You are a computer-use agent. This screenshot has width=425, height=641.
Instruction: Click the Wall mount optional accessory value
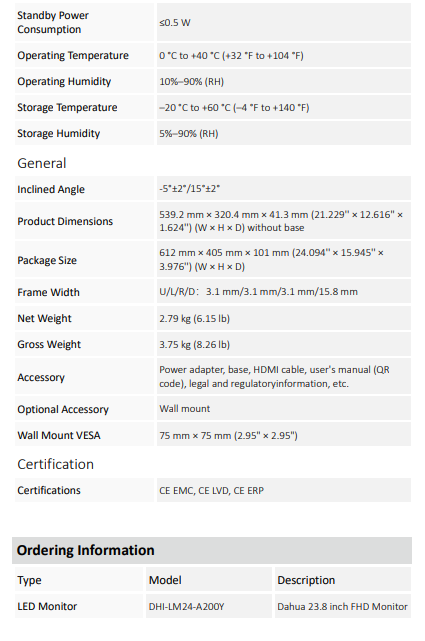click(x=185, y=409)
